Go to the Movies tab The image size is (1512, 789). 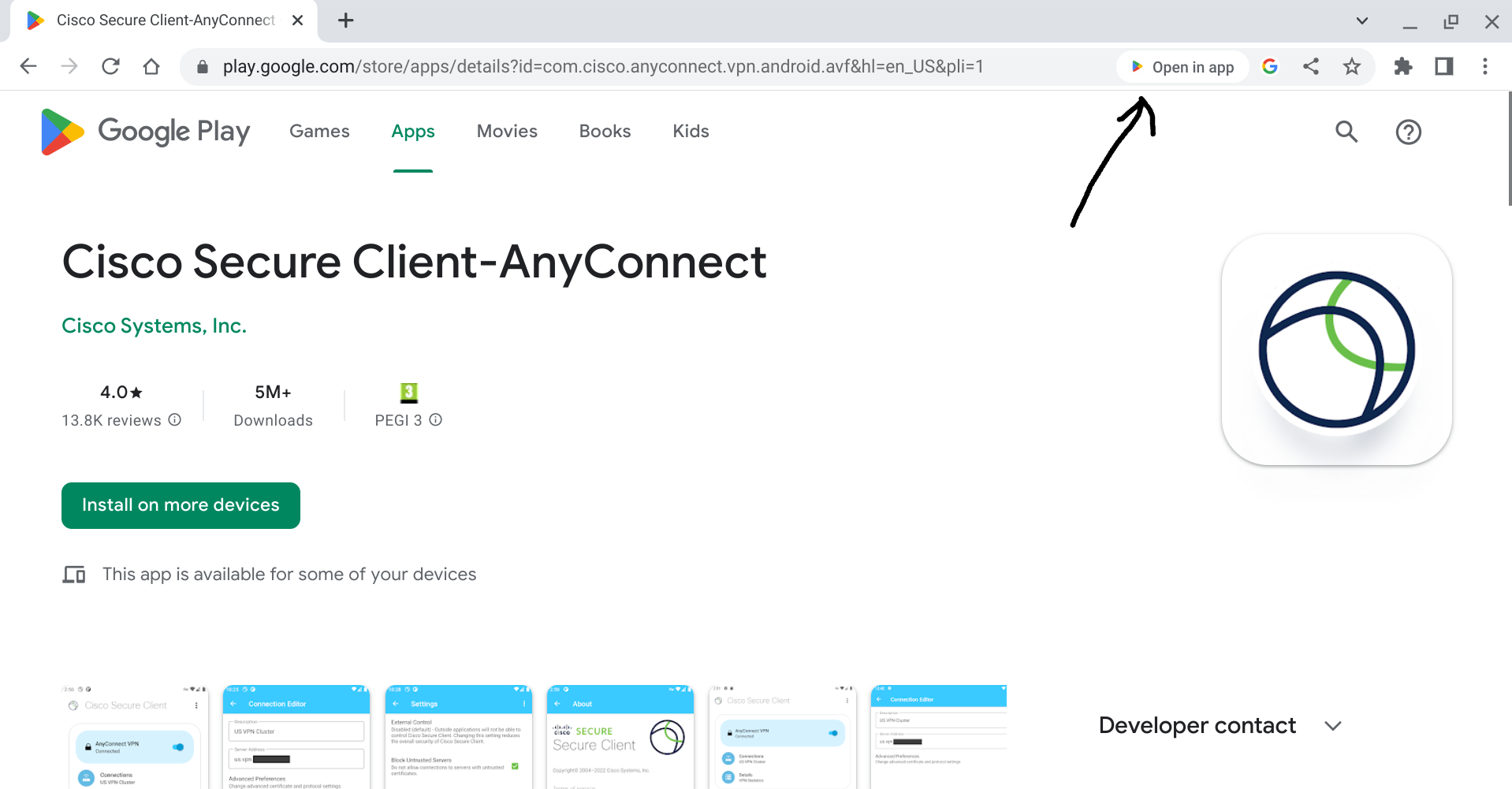coord(507,131)
